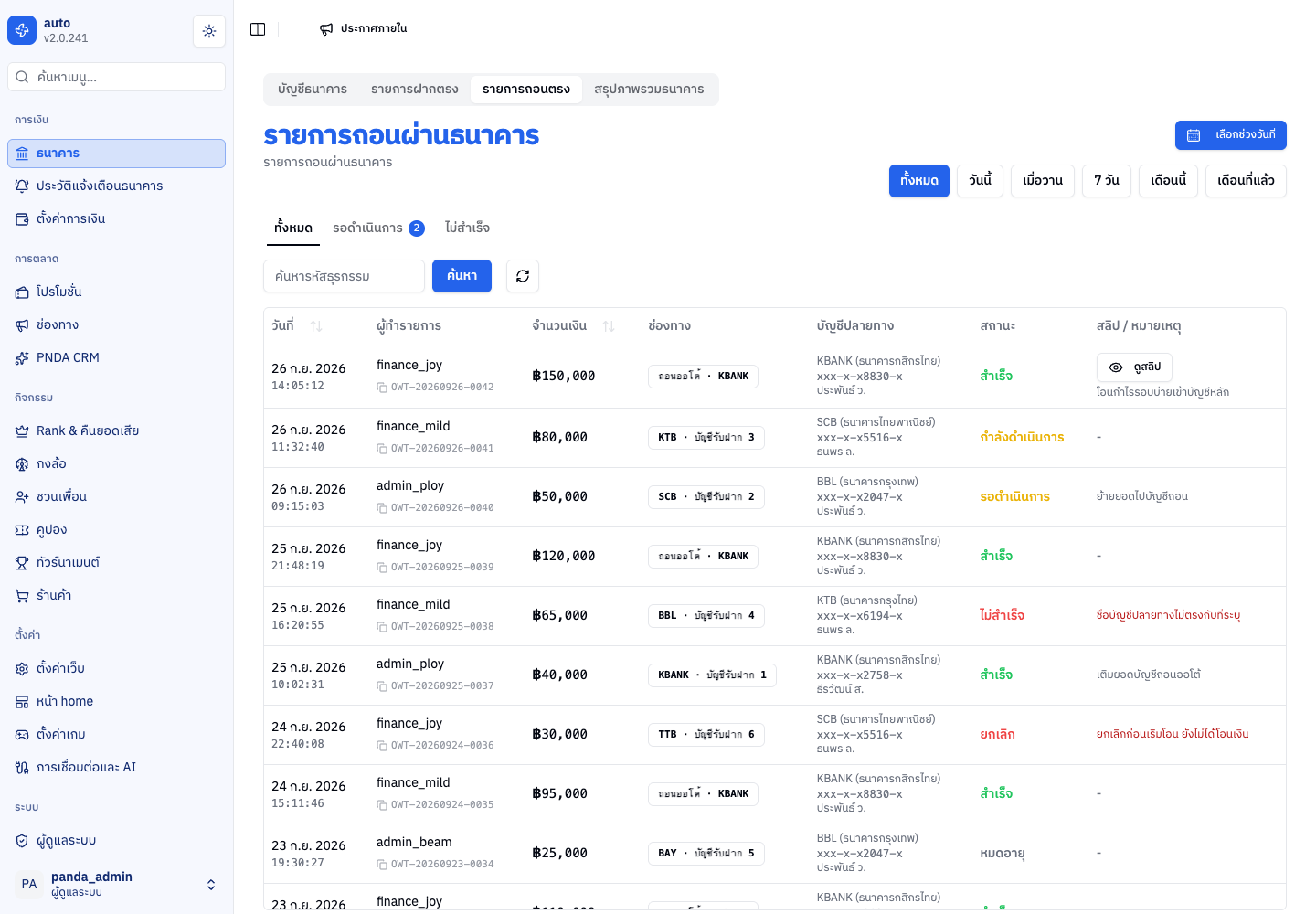This screenshot has width=1316, height=914.
Task: Open ตั้งค่าการเงิน sidebar item
Action: 116,219
